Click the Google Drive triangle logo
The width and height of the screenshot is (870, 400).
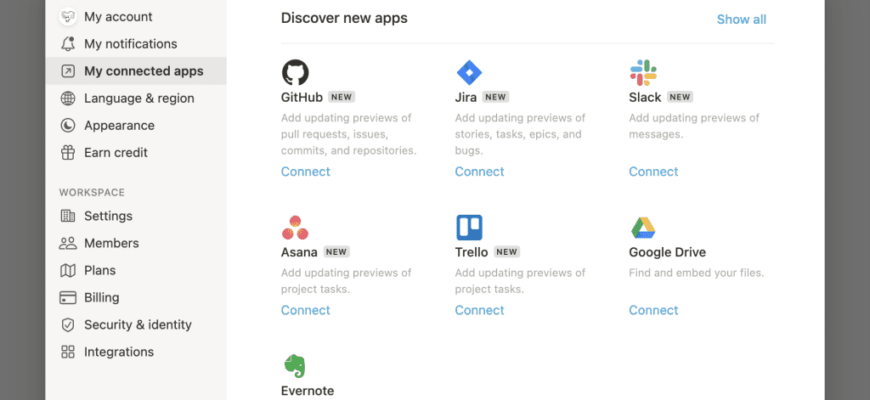(643, 228)
